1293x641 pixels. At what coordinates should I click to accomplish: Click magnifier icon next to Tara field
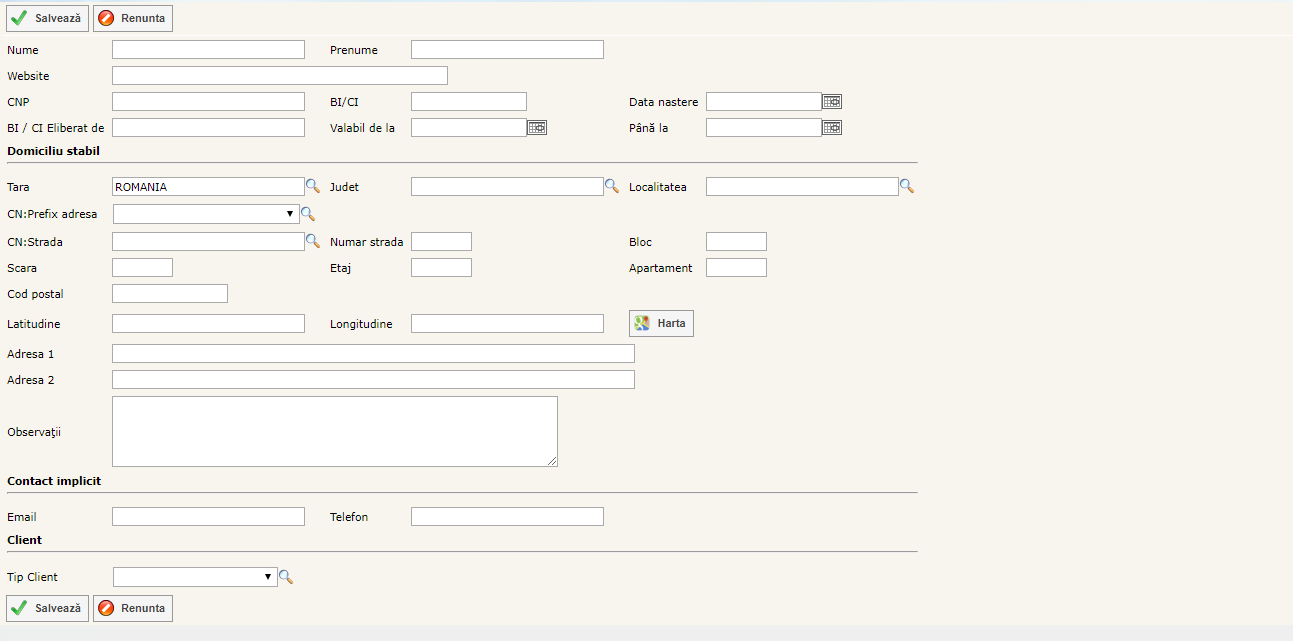click(313, 186)
